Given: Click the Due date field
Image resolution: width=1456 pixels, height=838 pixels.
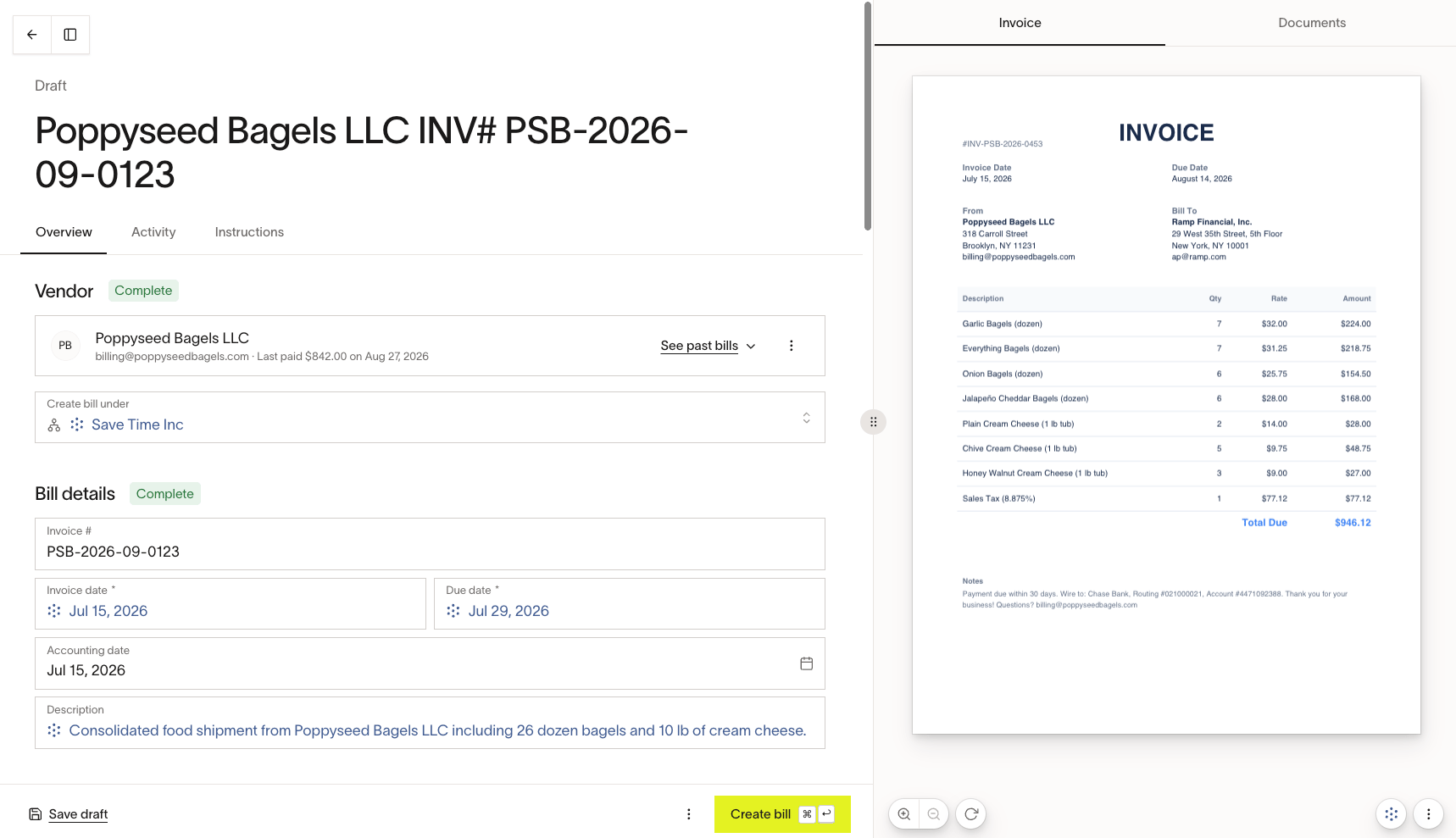Looking at the screenshot, I should pyautogui.click(x=630, y=603).
